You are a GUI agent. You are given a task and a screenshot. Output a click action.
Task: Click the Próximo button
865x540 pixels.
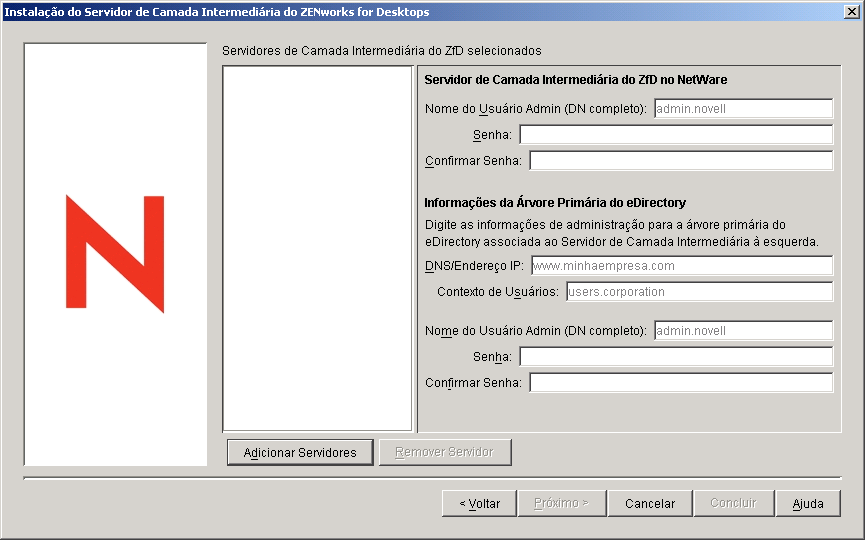click(x=562, y=503)
